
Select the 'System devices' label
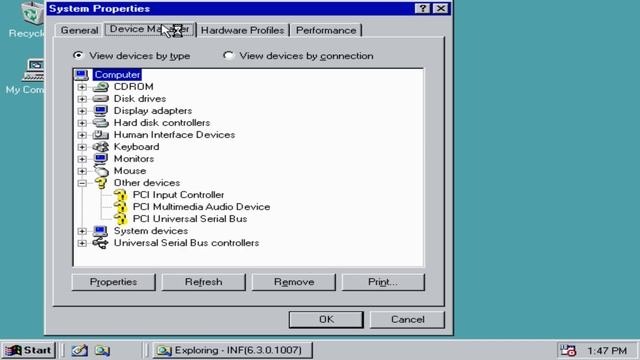tap(151, 231)
